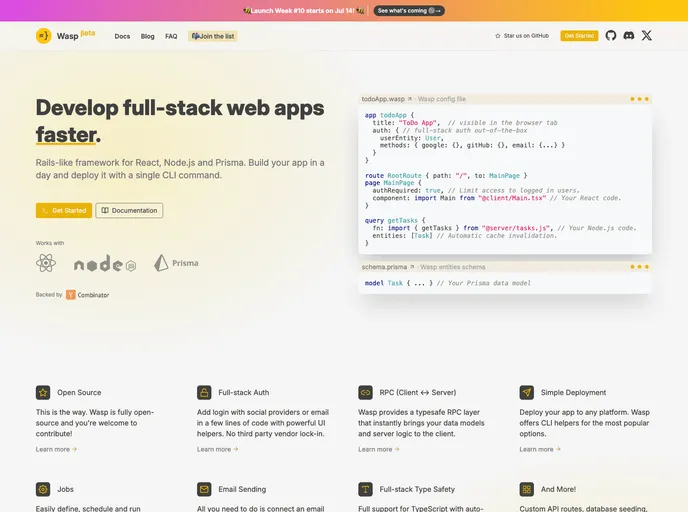This screenshot has height=512, width=688.
Task: Click the Full-stack Auth lock icon
Action: click(x=204, y=393)
